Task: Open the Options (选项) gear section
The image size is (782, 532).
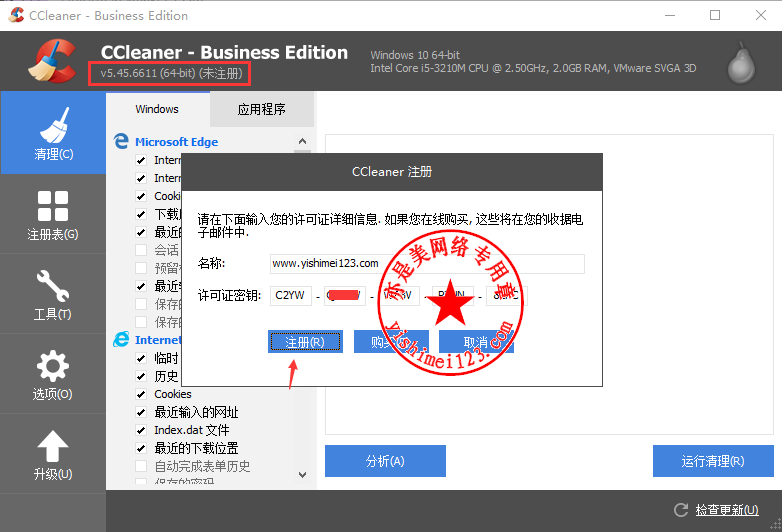Action: point(53,374)
